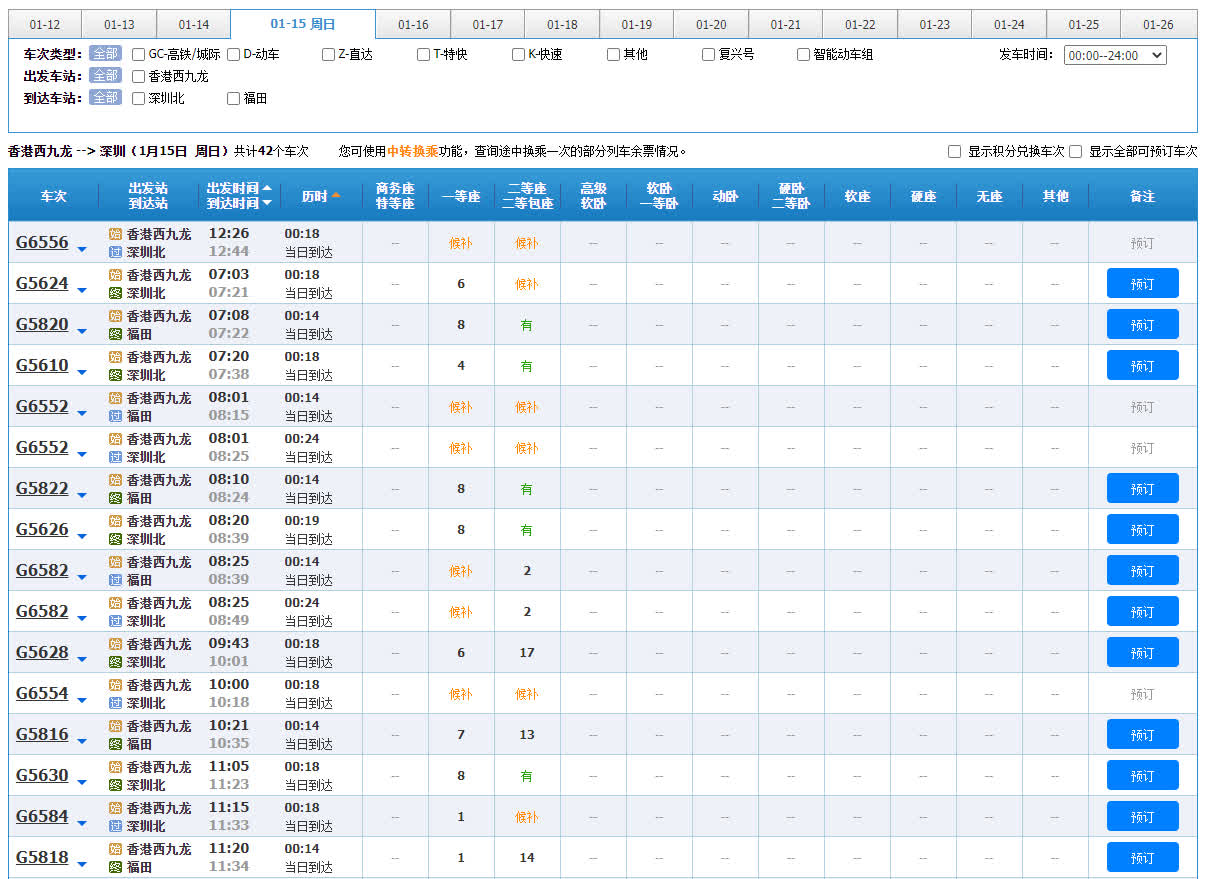This screenshot has width=1215, height=879.
Task: Sort trains by duration using the orange arrow
Action: (336, 196)
